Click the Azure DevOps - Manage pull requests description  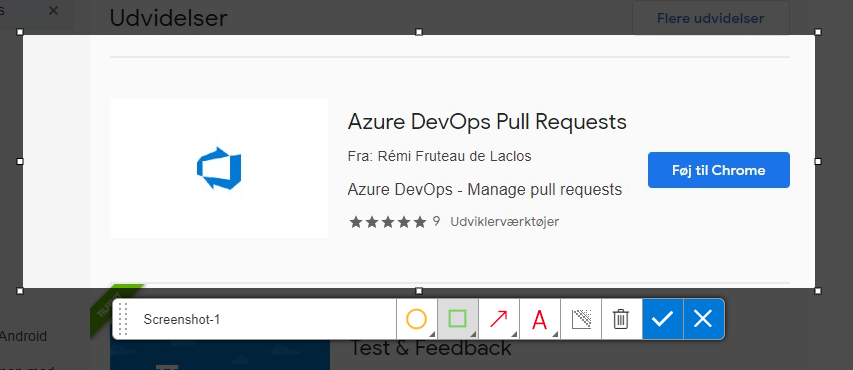pos(484,190)
